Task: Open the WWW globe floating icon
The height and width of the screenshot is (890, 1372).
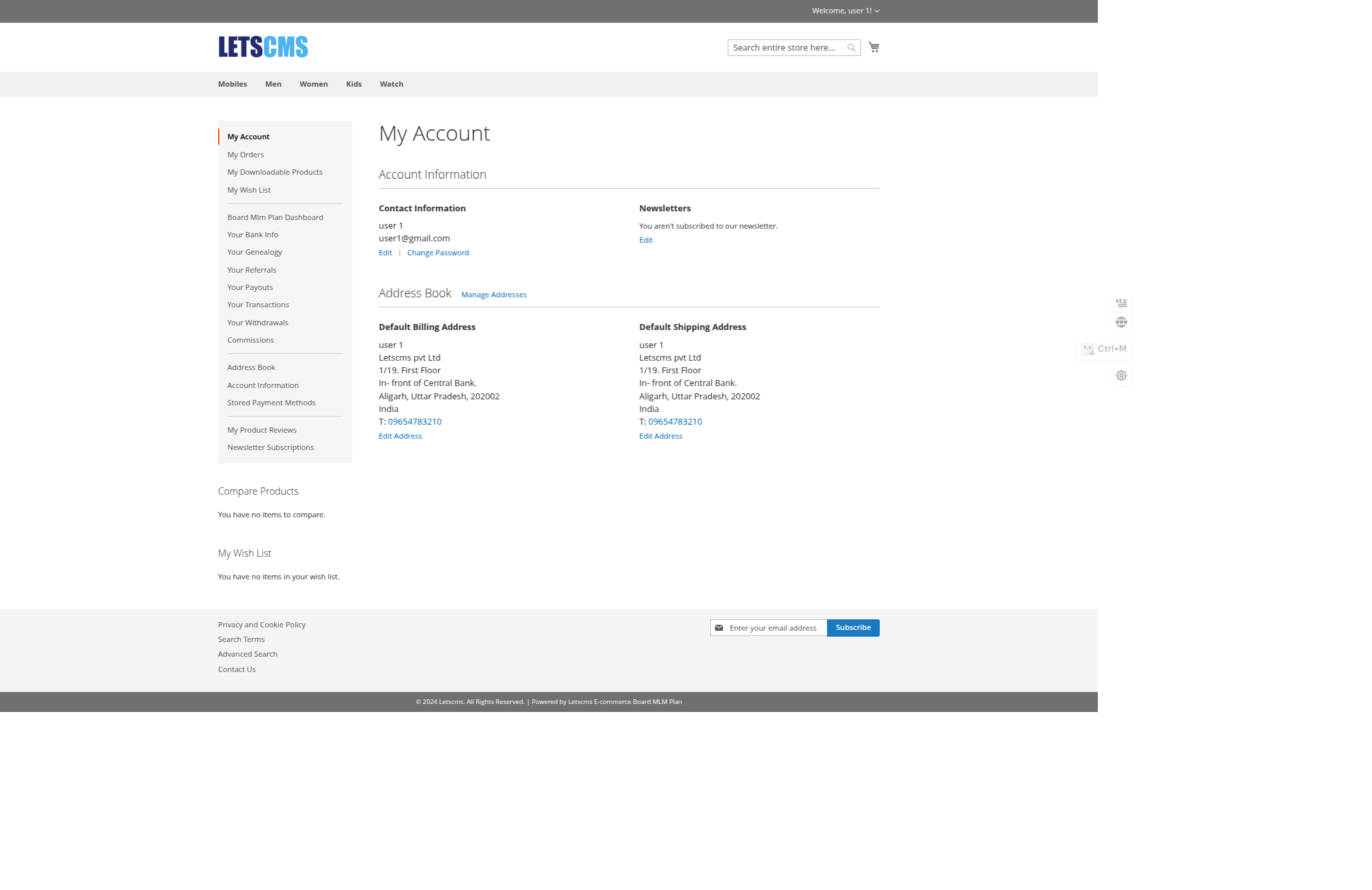Action: tap(1121, 322)
